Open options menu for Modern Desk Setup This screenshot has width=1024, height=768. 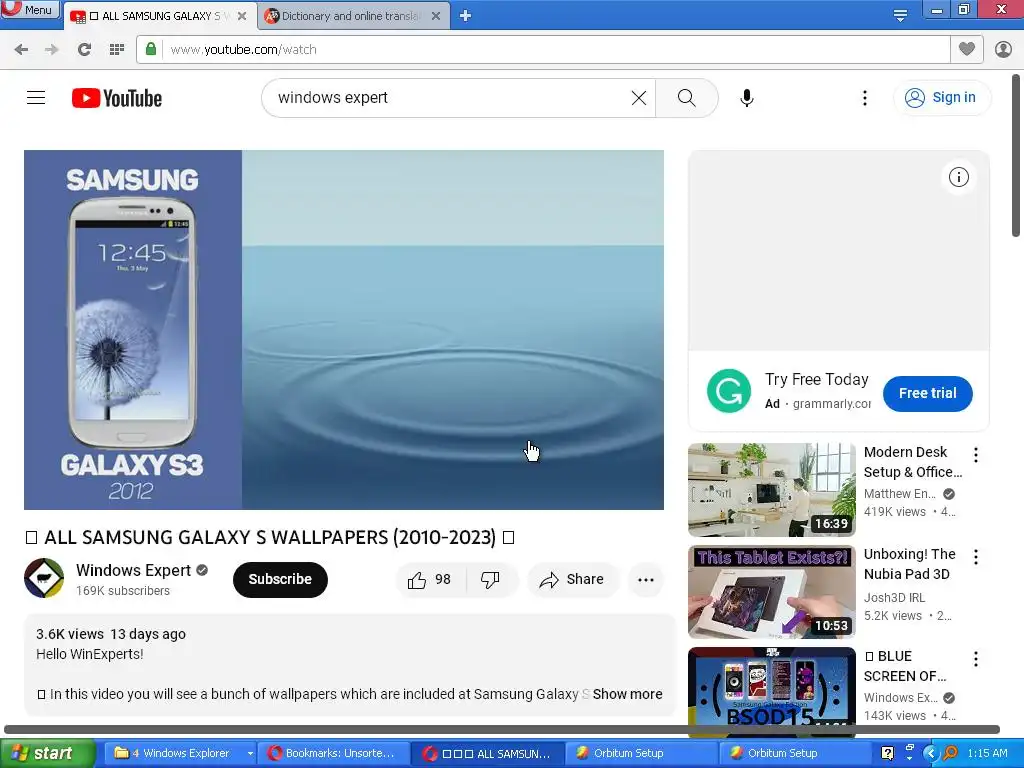coord(976,455)
